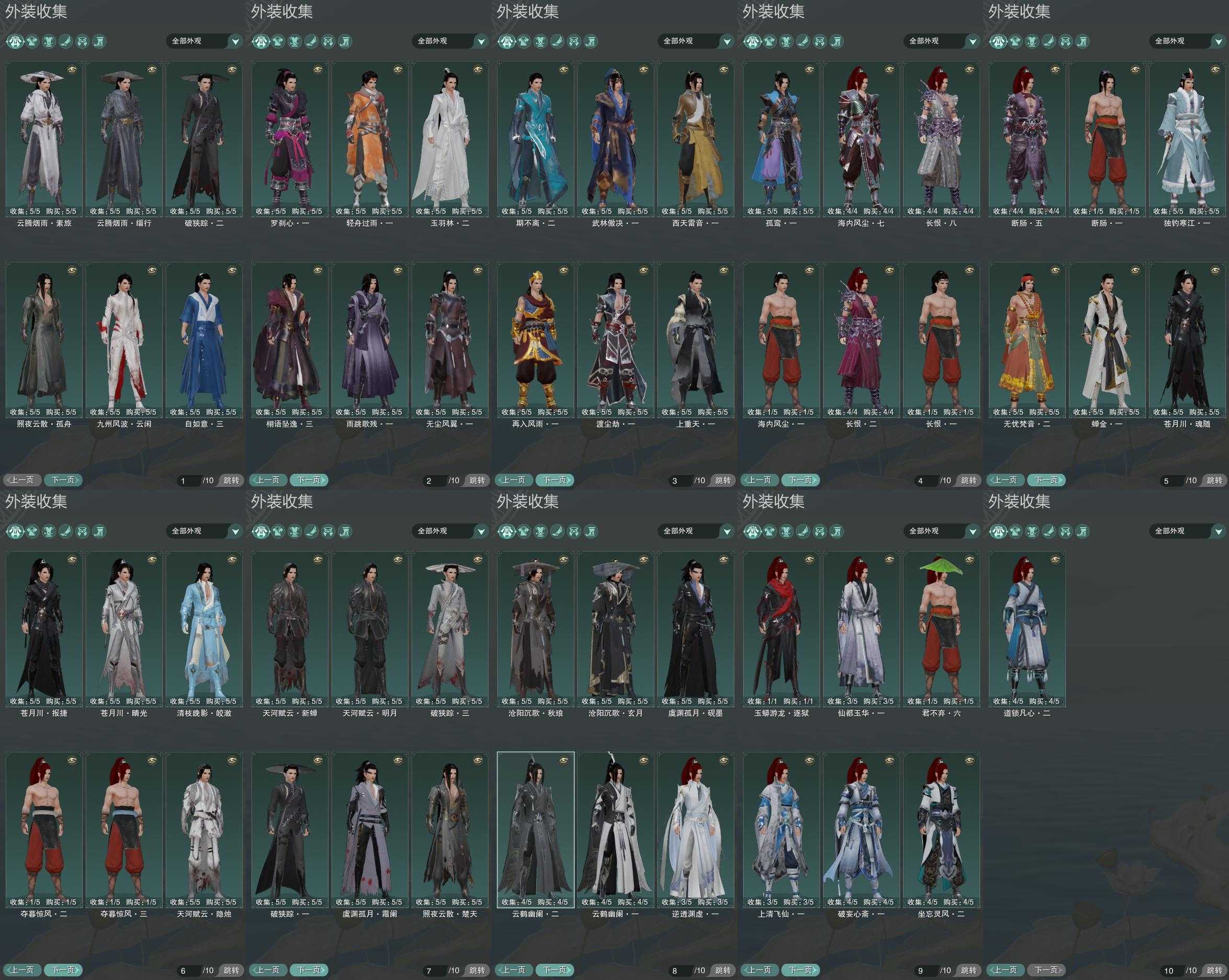Click the hat category icon on the page 3 panel
Image resolution: width=1229 pixels, height=980 pixels.
coord(557,42)
